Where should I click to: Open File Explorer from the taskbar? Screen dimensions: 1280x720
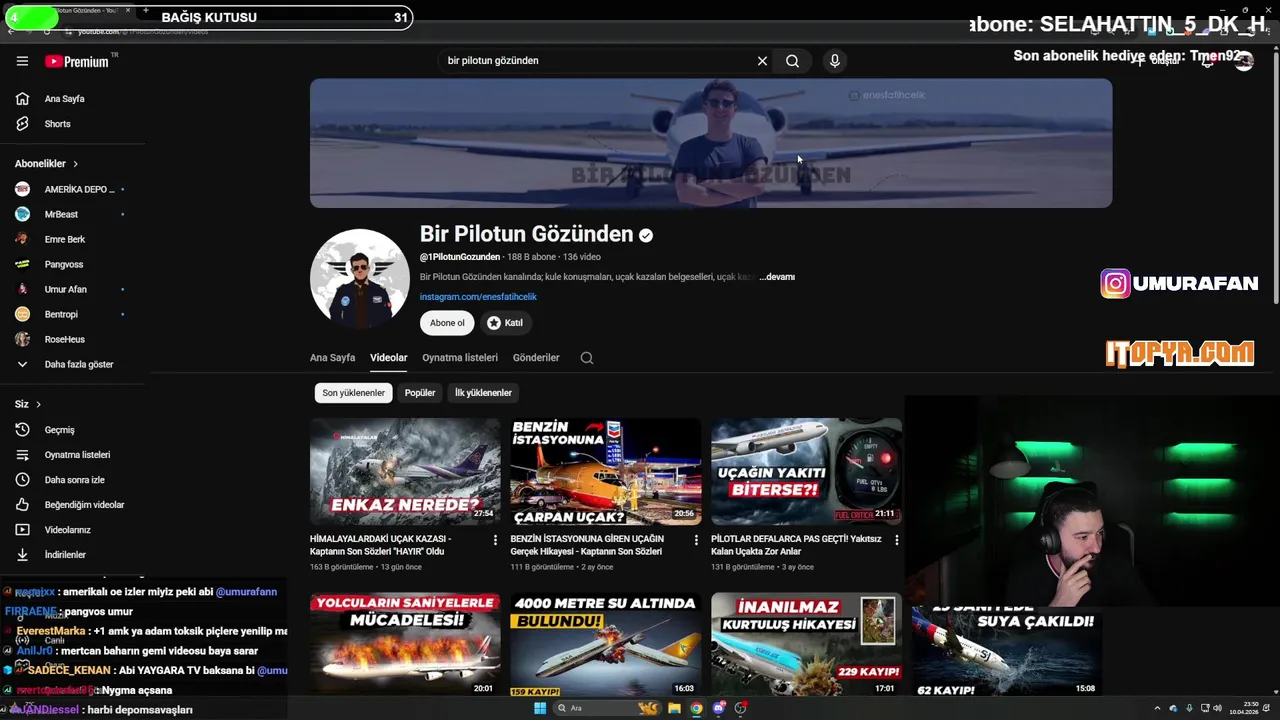point(674,708)
